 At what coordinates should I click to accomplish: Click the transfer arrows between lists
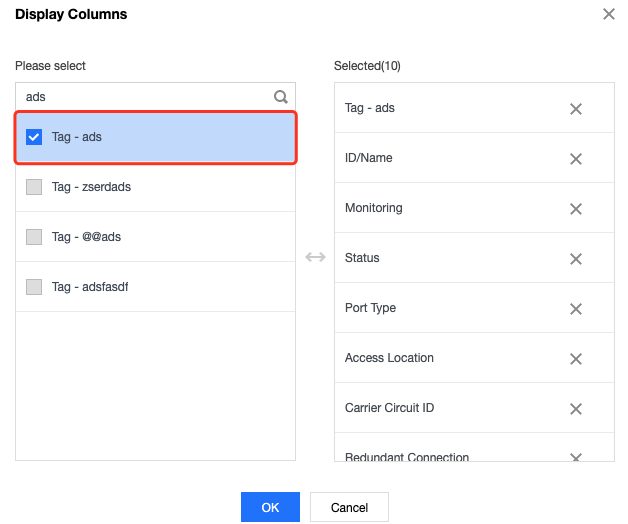315,257
